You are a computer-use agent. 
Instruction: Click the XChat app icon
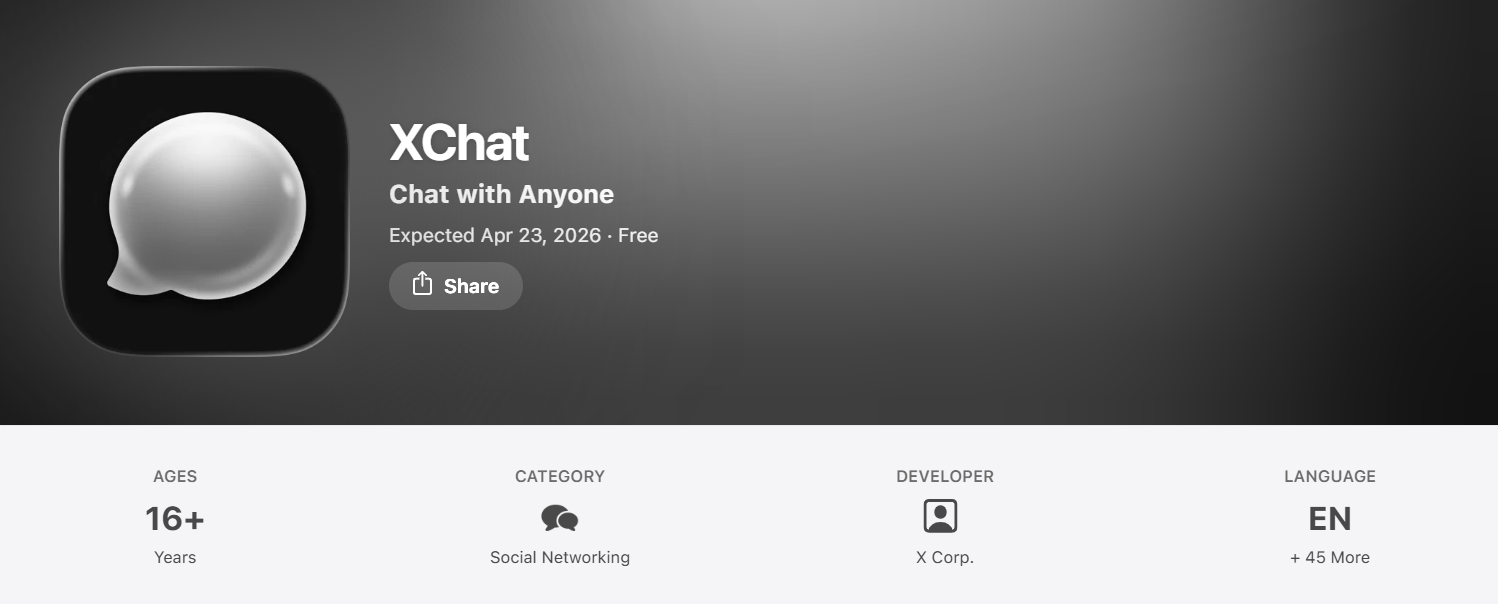tap(204, 211)
